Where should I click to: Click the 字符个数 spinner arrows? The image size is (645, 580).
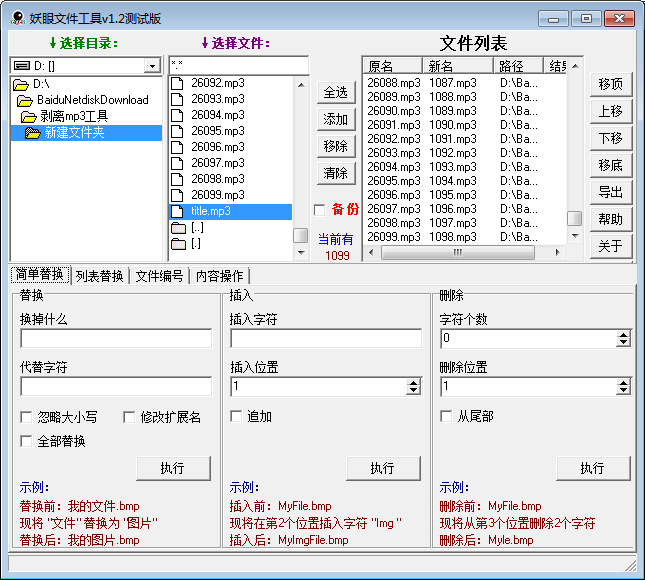point(624,339)
